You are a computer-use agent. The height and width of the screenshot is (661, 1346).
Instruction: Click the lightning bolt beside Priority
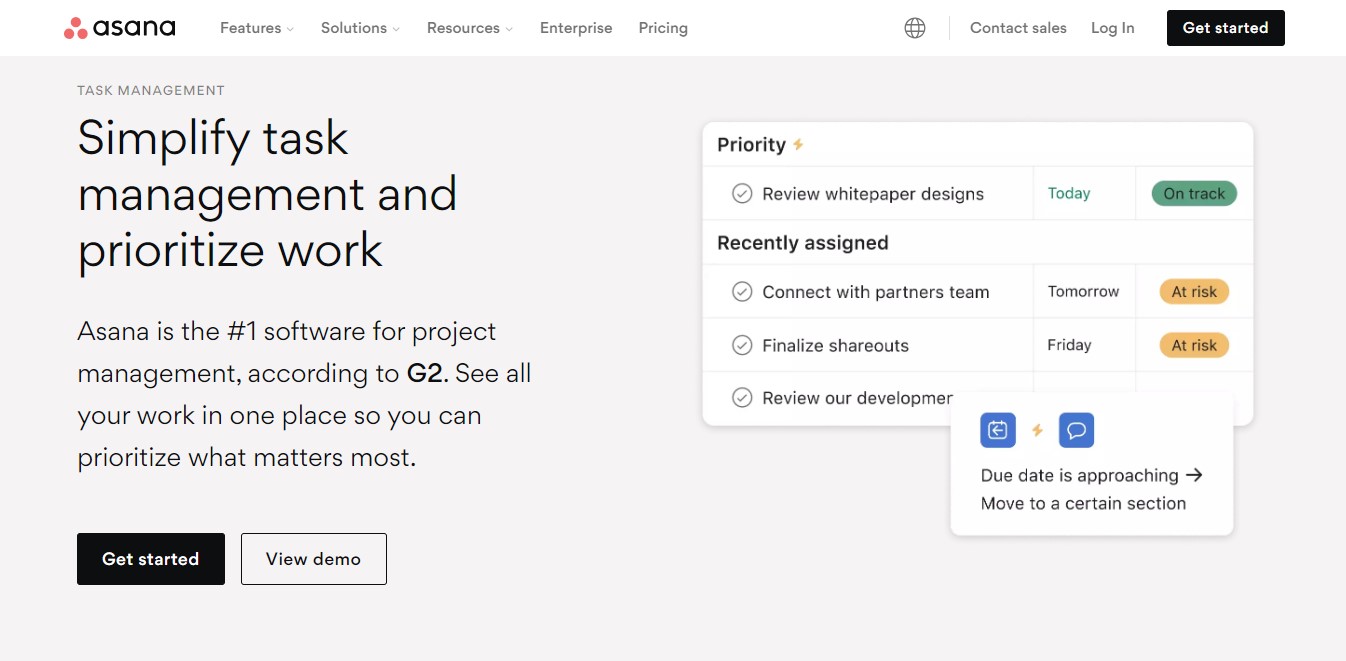click(798, 145)
